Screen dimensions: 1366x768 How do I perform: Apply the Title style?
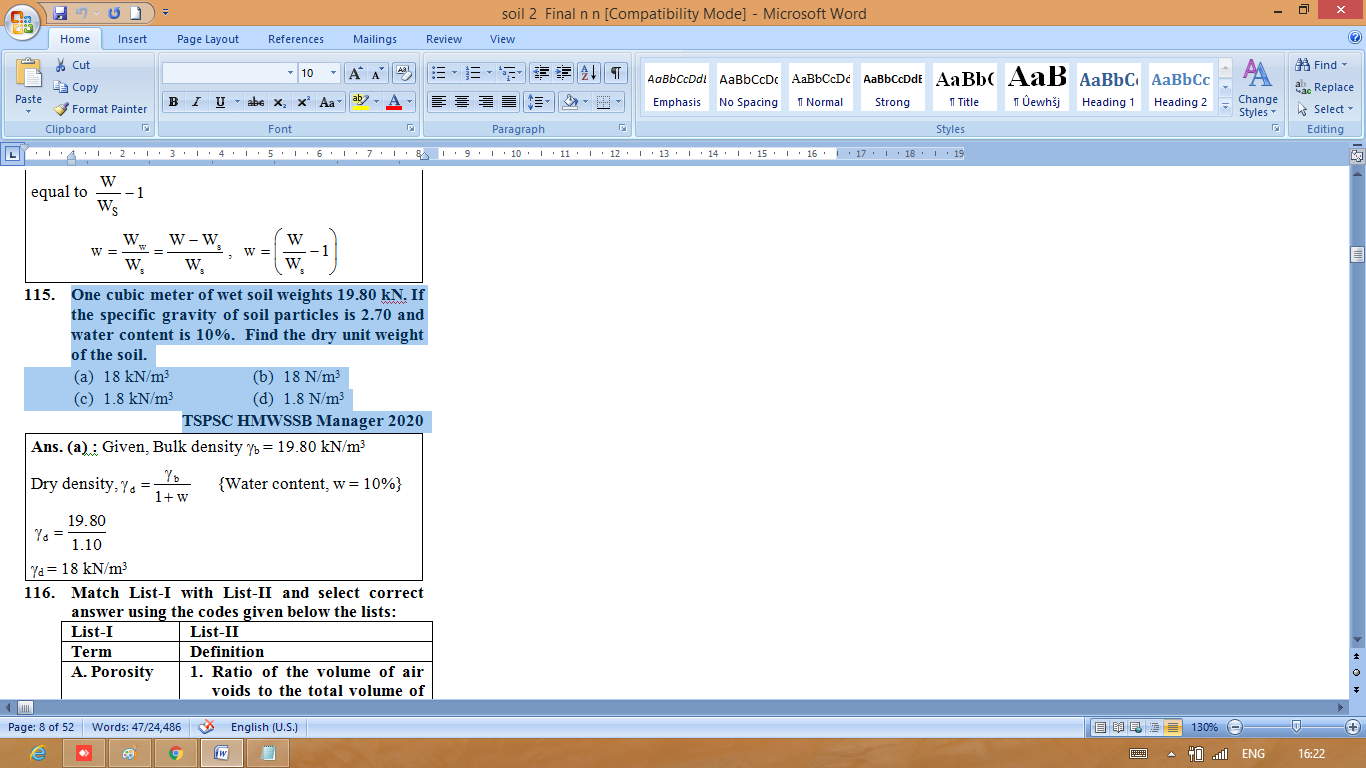point(965,87)
